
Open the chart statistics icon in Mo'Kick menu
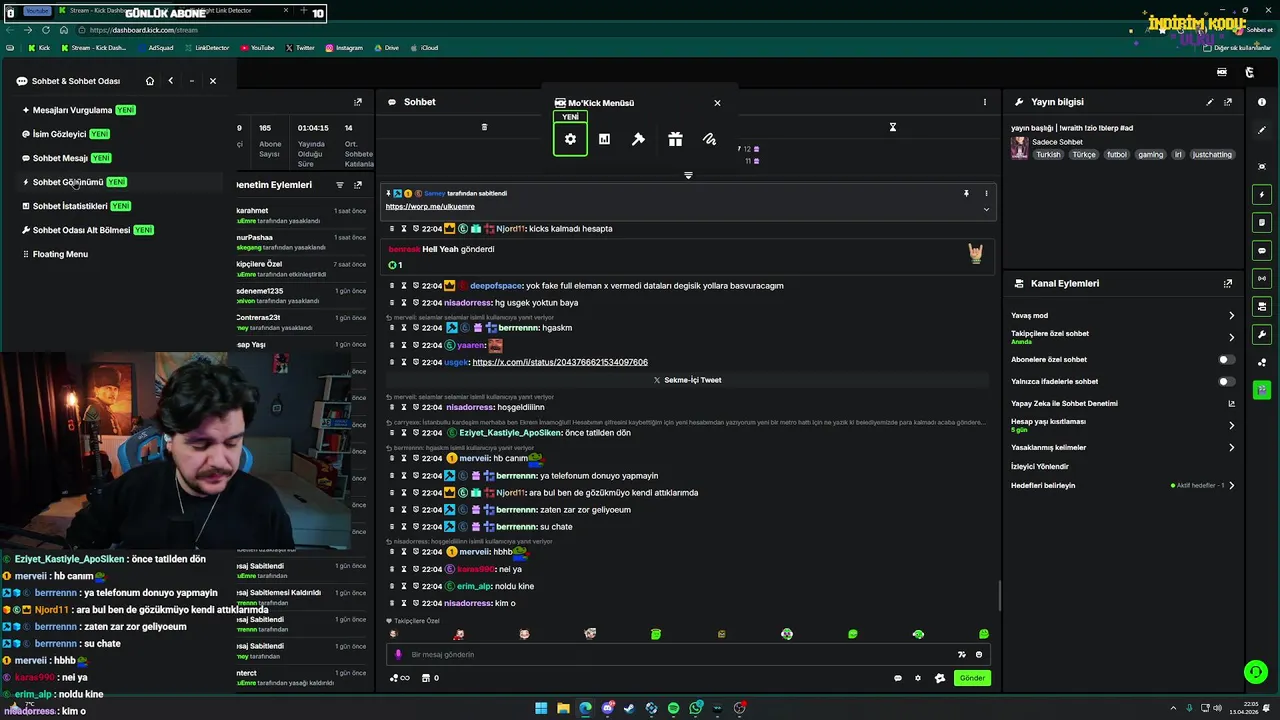(x=604, y=139)
